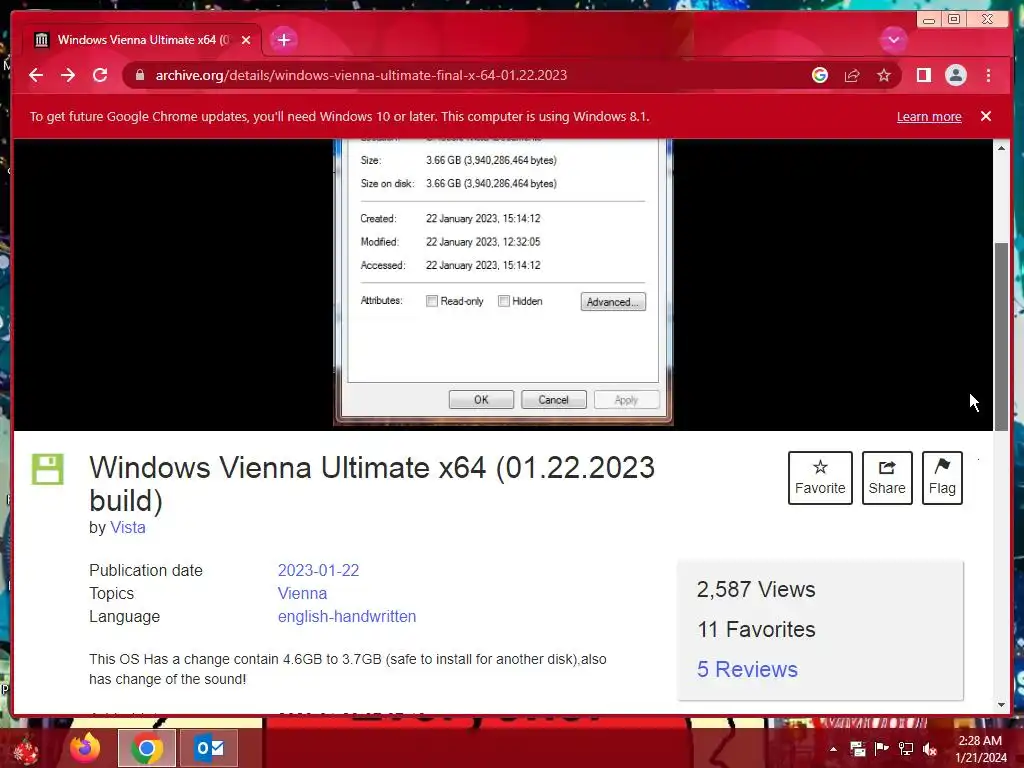Click the Share button for this item

click(887, 477)
